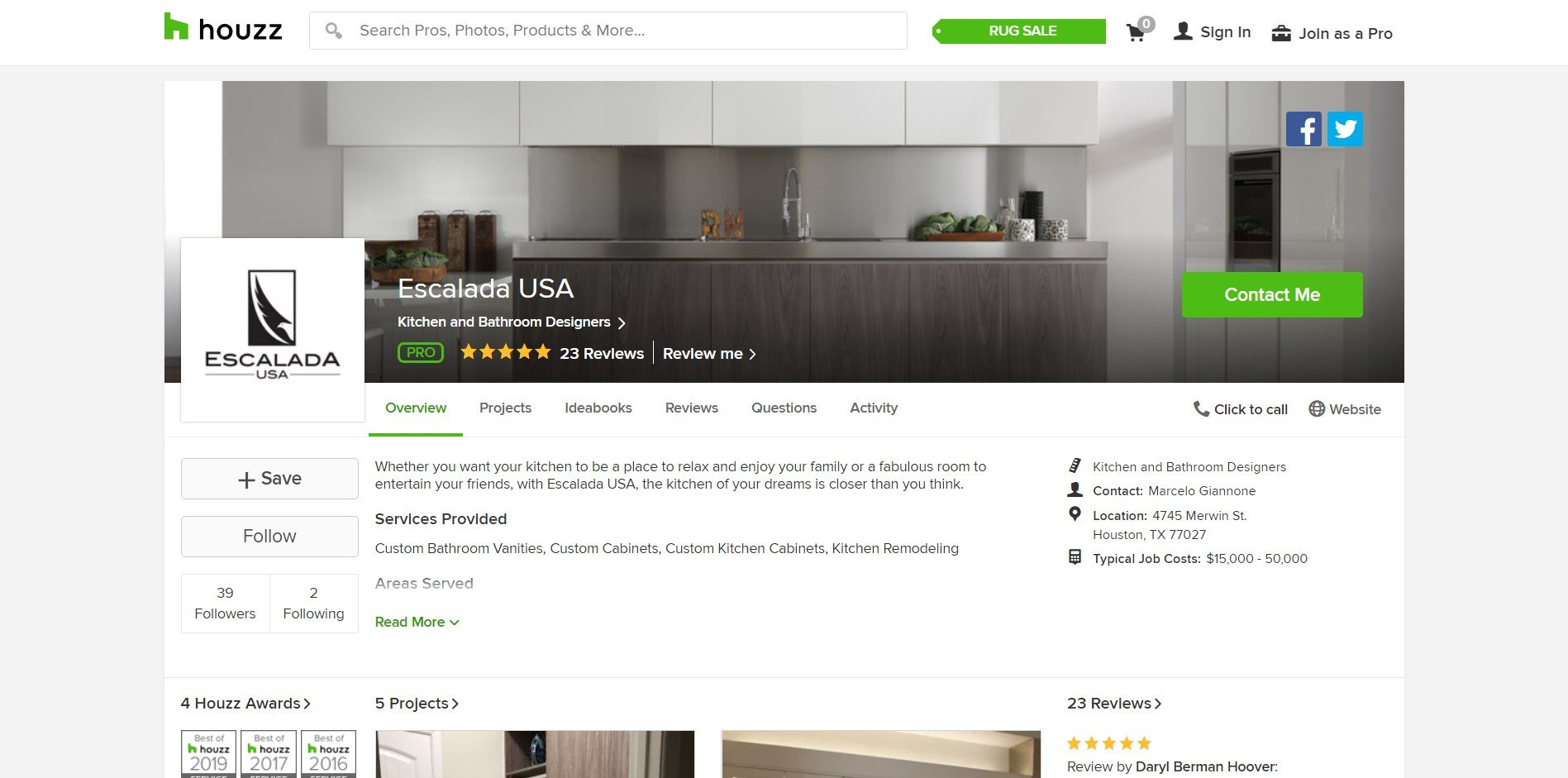Switch to the Projects tab

pyautogui.click(x=505, y=408)
